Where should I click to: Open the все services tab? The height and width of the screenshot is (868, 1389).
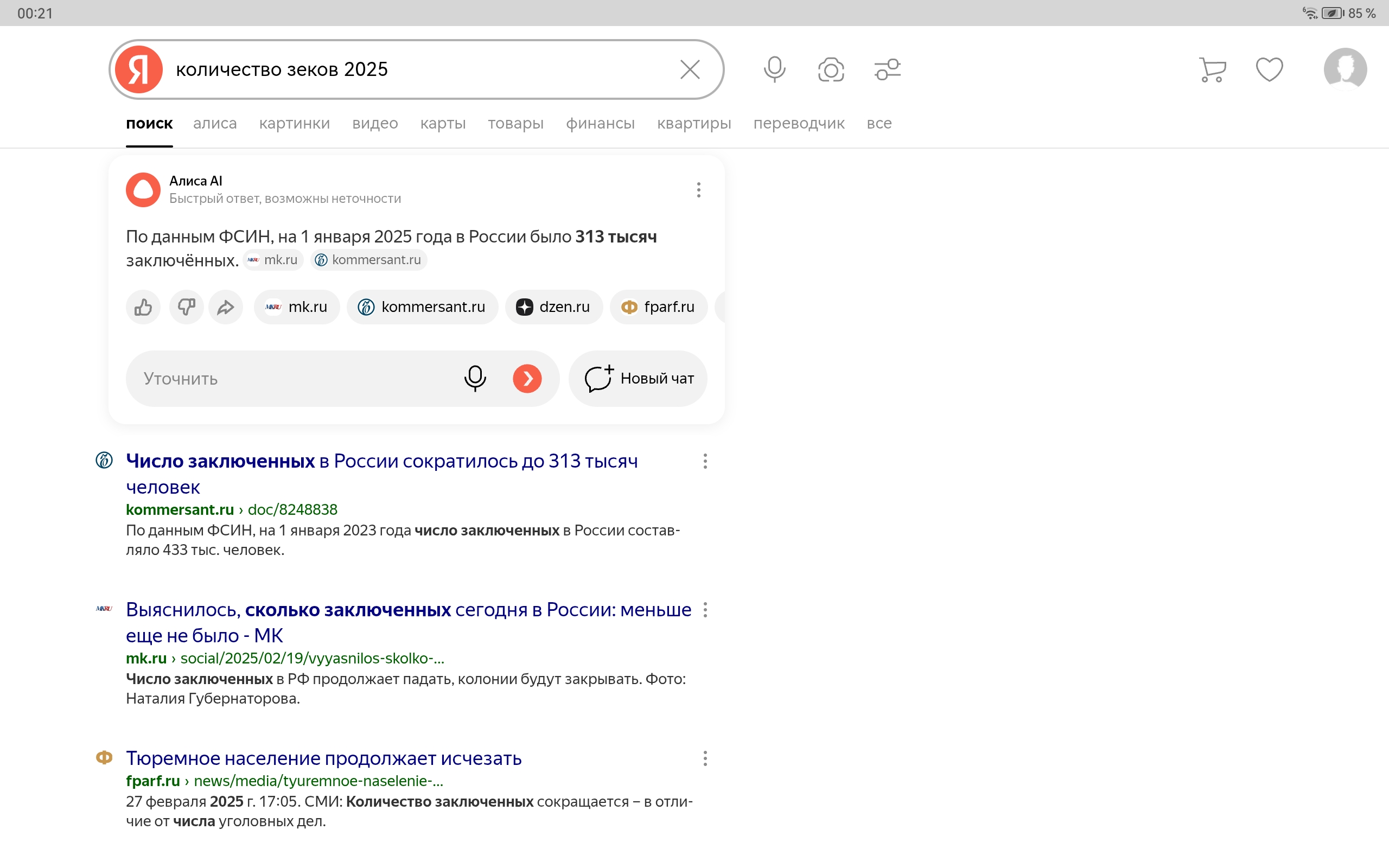[879, 124]
